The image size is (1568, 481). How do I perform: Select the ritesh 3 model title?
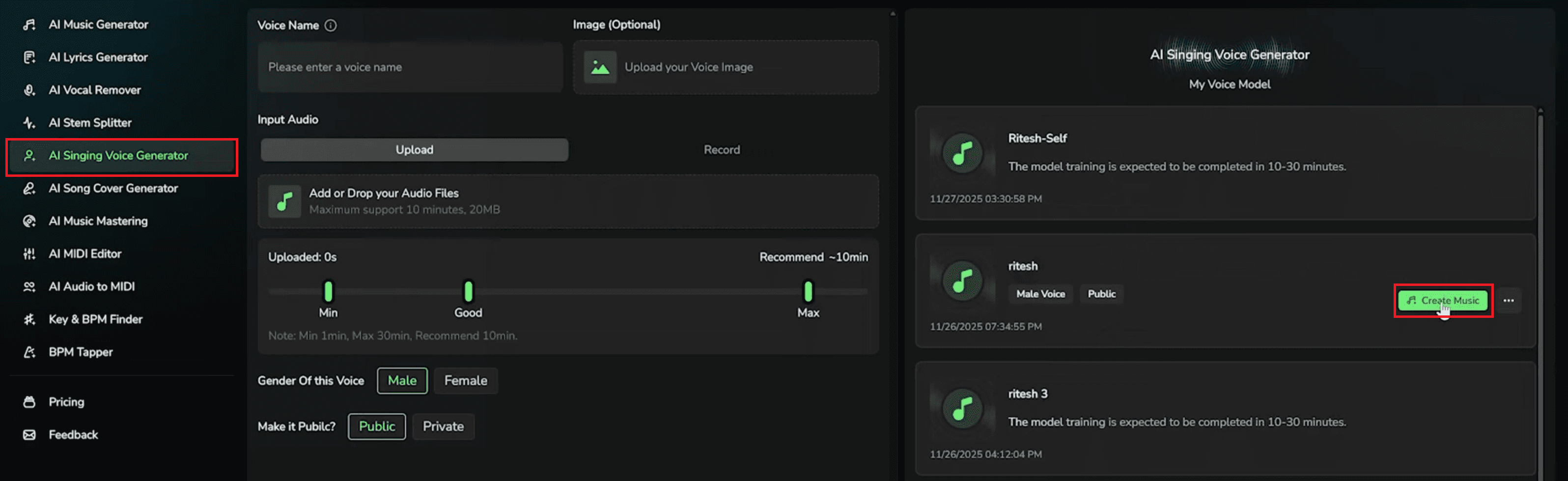(1028, 394)
